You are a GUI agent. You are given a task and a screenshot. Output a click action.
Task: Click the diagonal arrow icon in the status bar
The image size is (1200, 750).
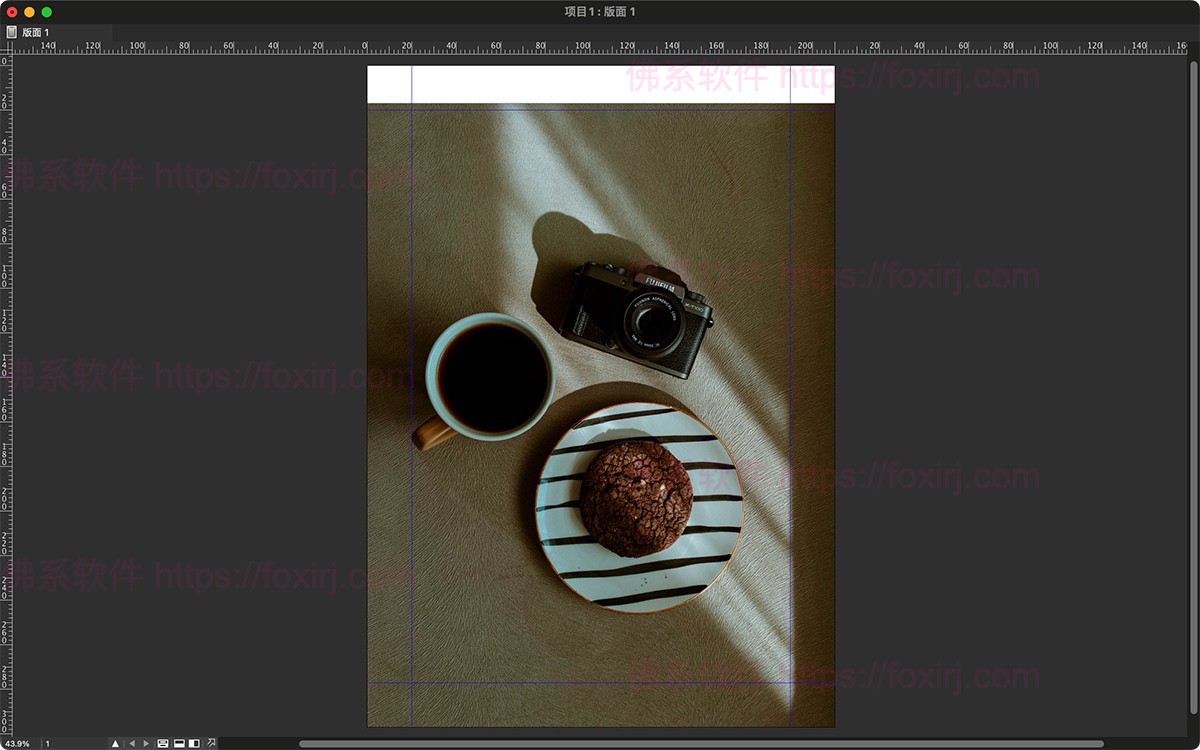211,743
